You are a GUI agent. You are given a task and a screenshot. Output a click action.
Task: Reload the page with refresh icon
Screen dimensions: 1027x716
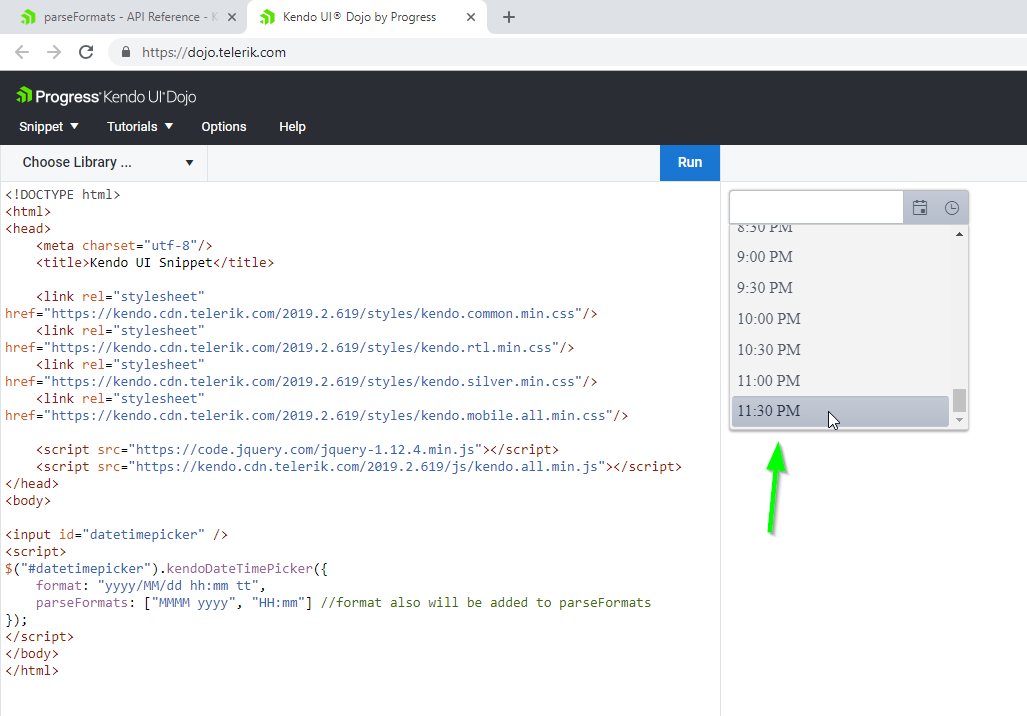pos(86,52)
